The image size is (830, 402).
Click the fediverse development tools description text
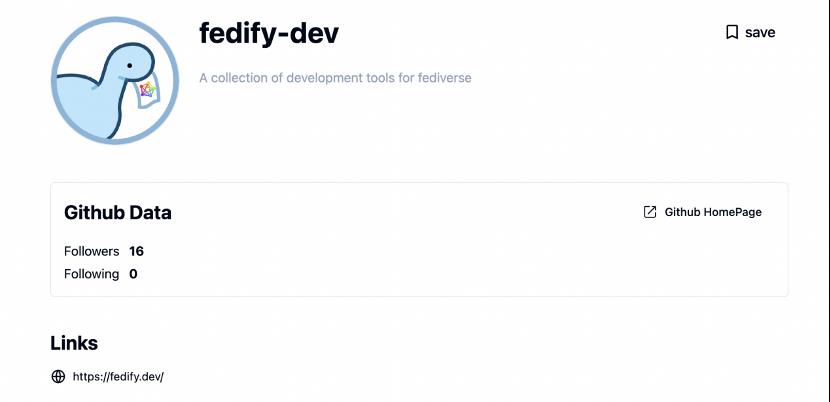pyautogui.click(x=335, y=78)
